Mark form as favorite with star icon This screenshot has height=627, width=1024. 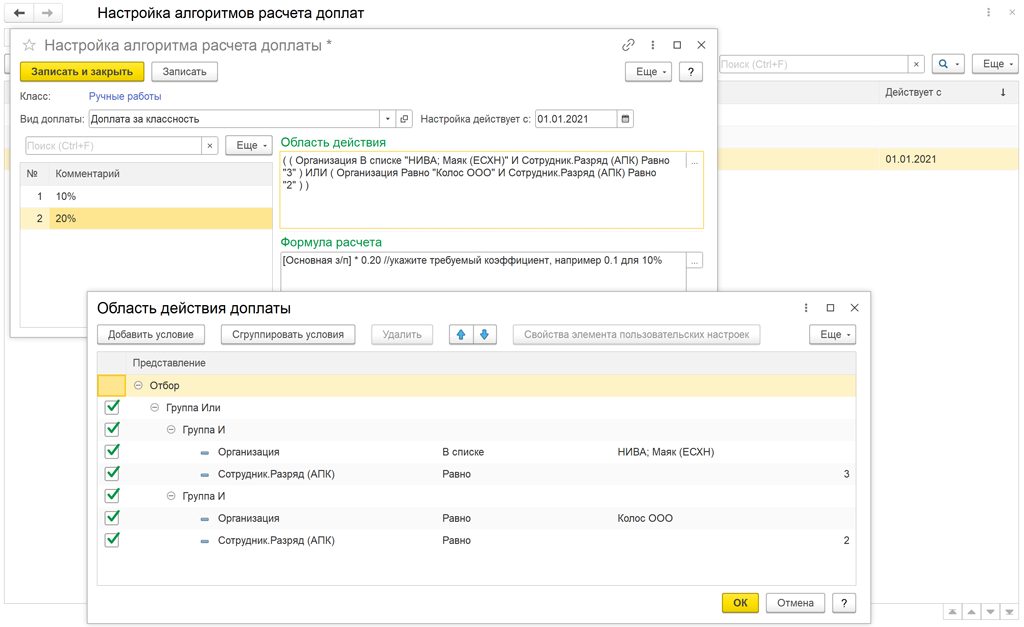[x=29, y=45]
